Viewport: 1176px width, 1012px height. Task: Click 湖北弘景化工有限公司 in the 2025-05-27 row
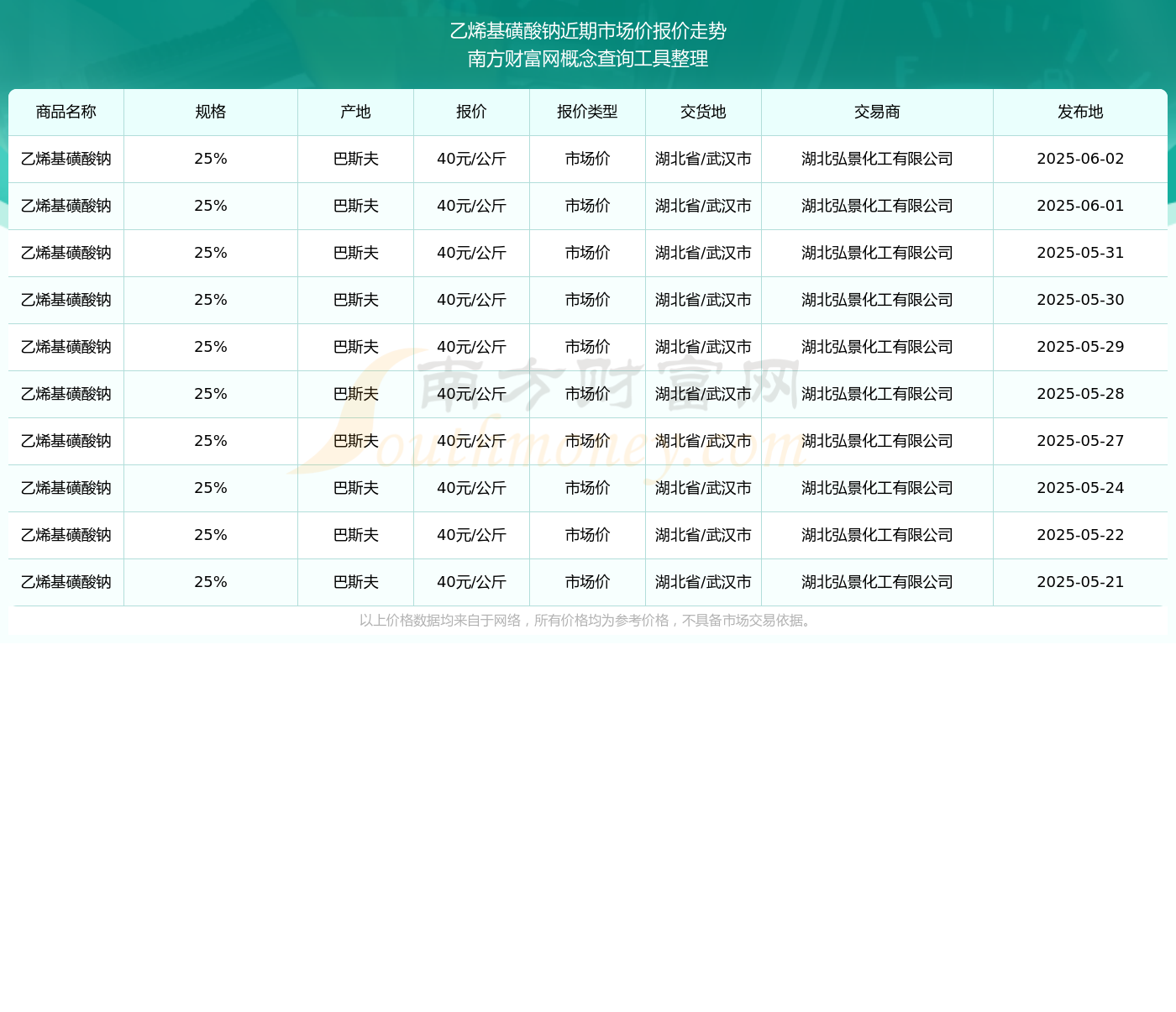877,441
